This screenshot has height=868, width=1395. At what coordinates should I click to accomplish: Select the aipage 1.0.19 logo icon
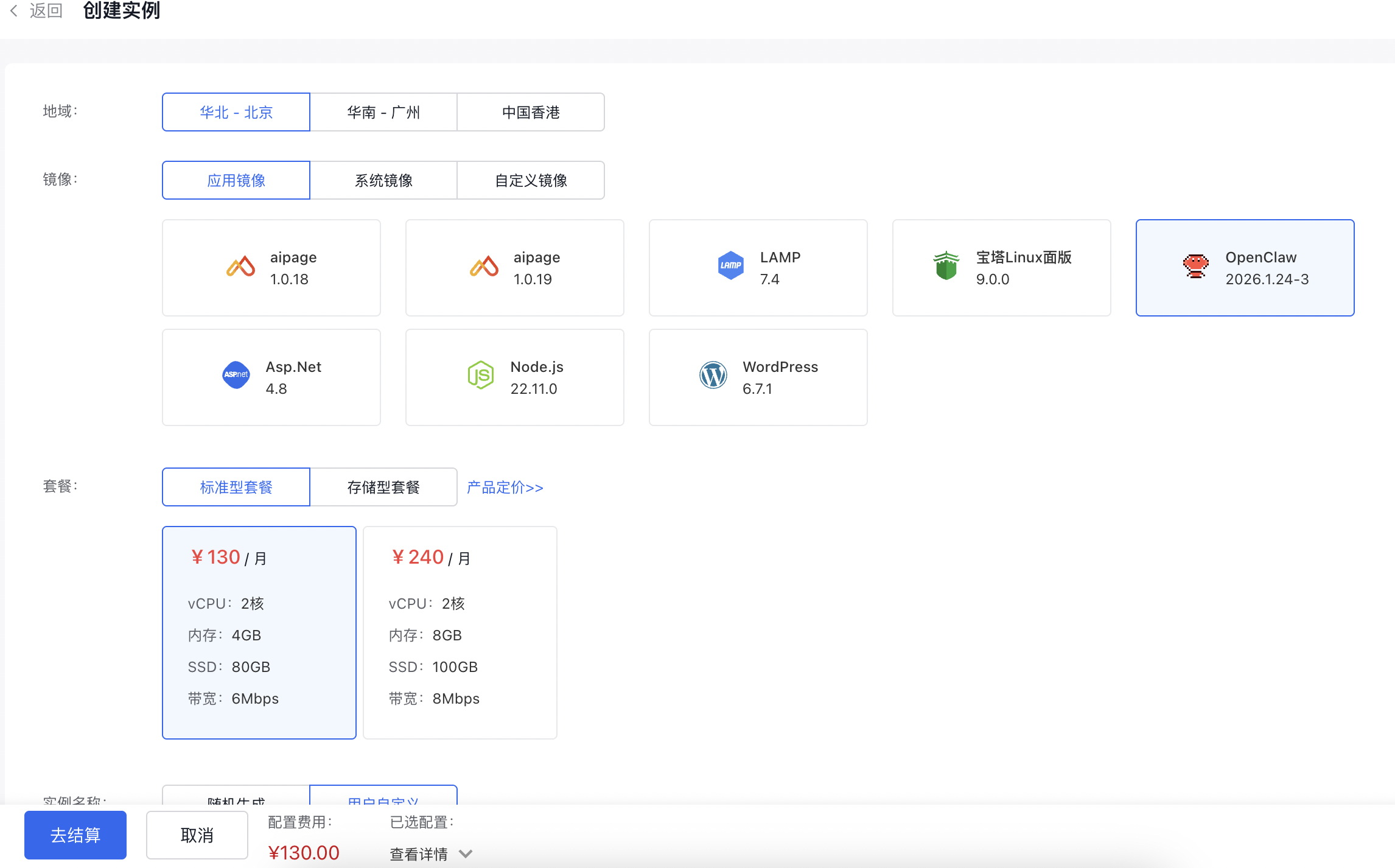(x=484, y=267)
